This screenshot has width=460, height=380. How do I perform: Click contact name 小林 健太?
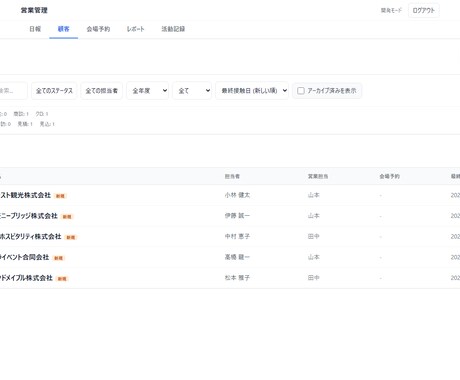point(237,195)
